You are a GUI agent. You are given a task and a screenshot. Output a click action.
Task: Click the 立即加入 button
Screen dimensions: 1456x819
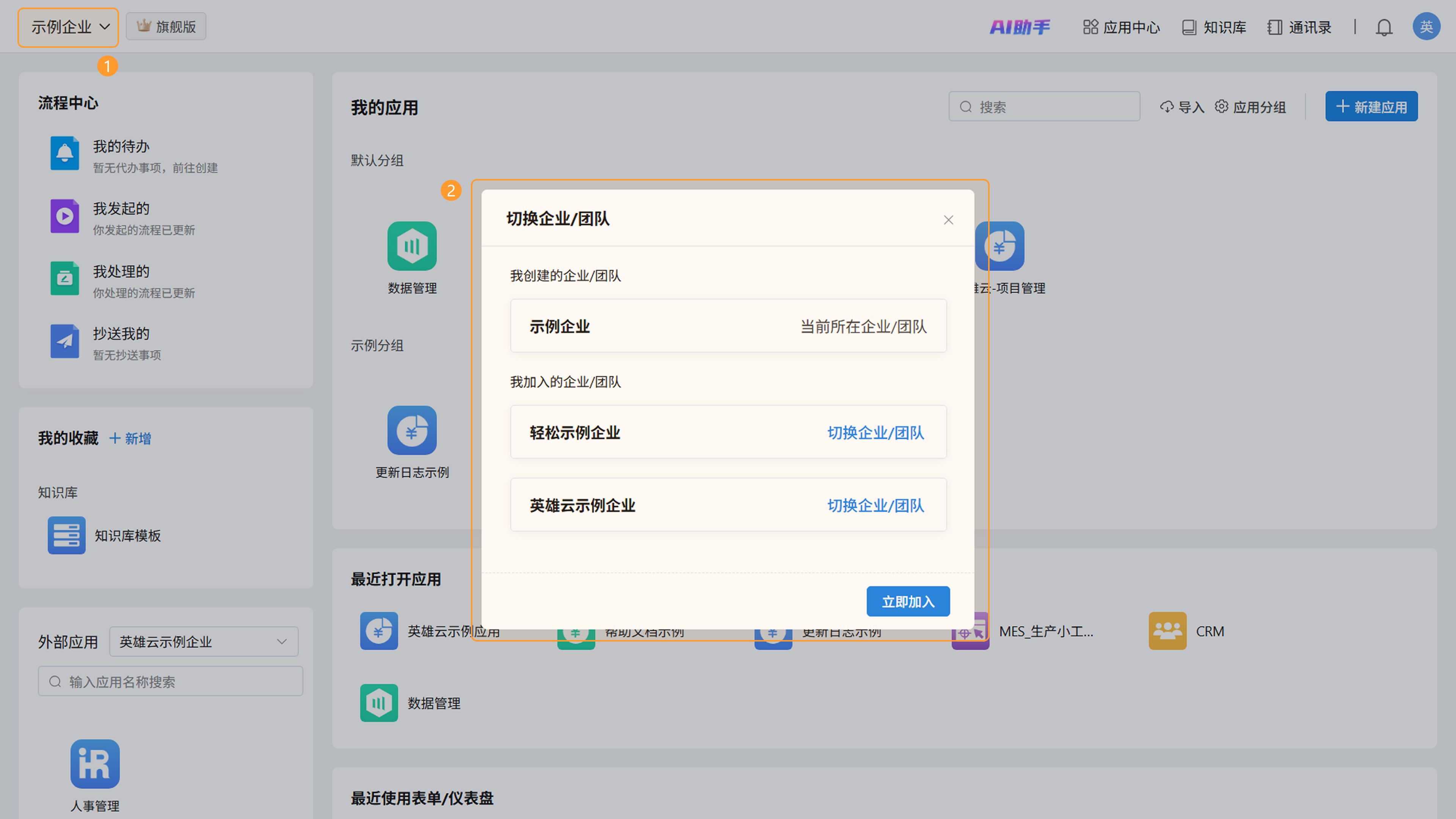[908, 601]
